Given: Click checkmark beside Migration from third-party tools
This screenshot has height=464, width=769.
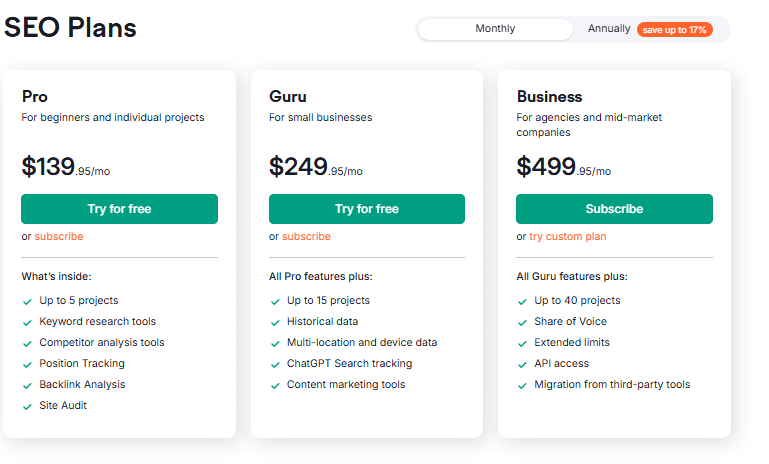Looking at the screenshot, I should pos(522,386).
